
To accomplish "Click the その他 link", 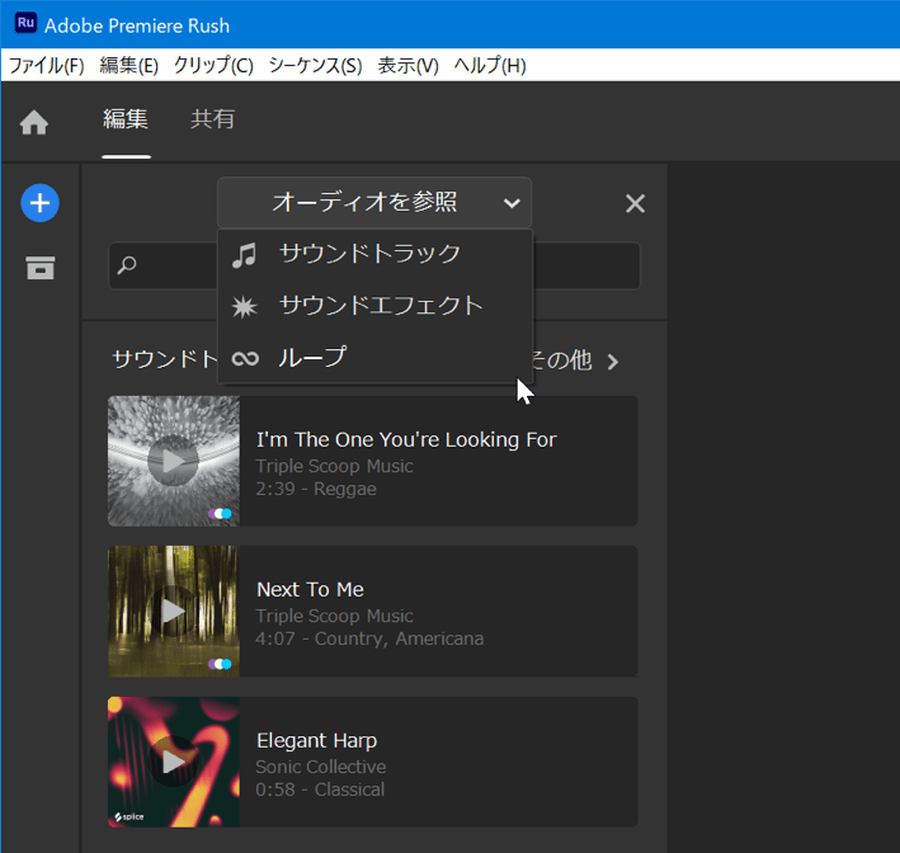I will click(561, 361).
